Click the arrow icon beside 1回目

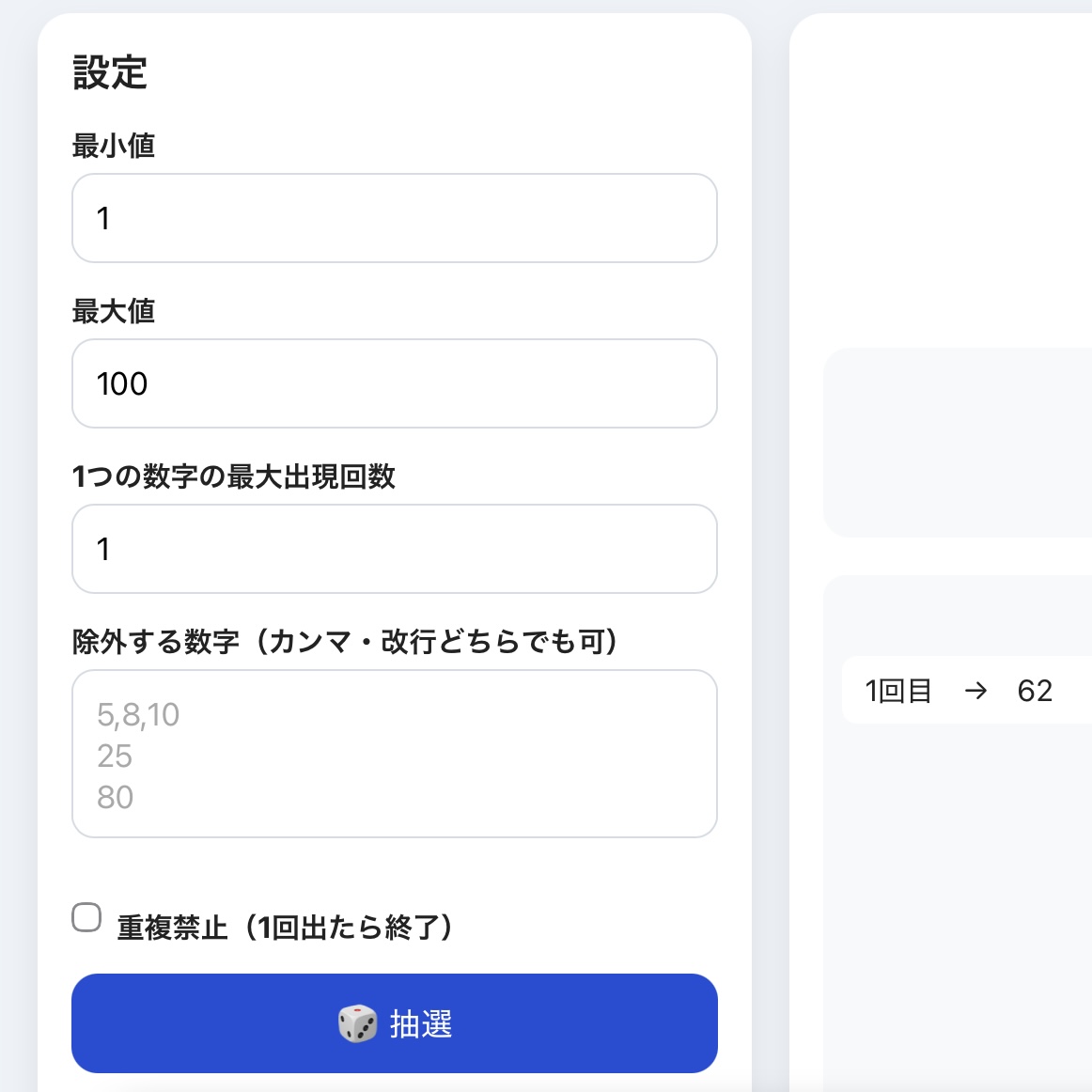coord(975,691)
